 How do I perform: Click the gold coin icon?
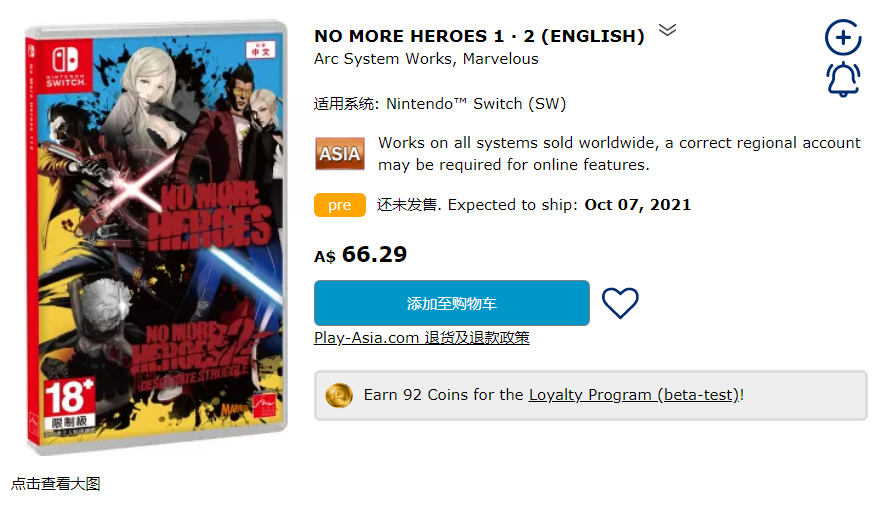tap(339, 395)
